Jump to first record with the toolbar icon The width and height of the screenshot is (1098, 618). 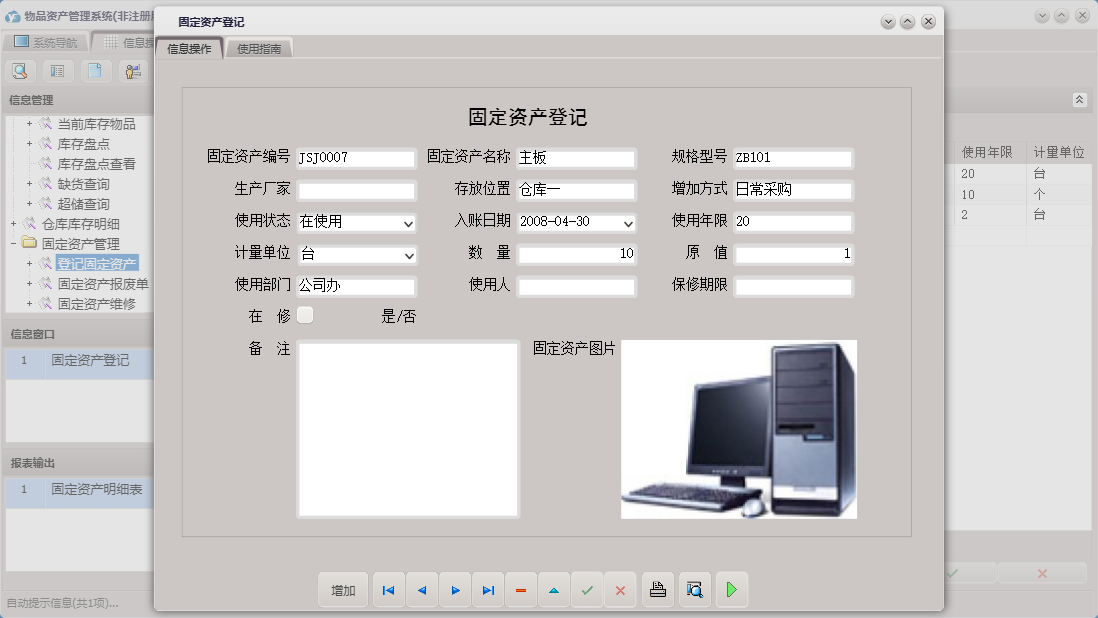pos(388,590)
